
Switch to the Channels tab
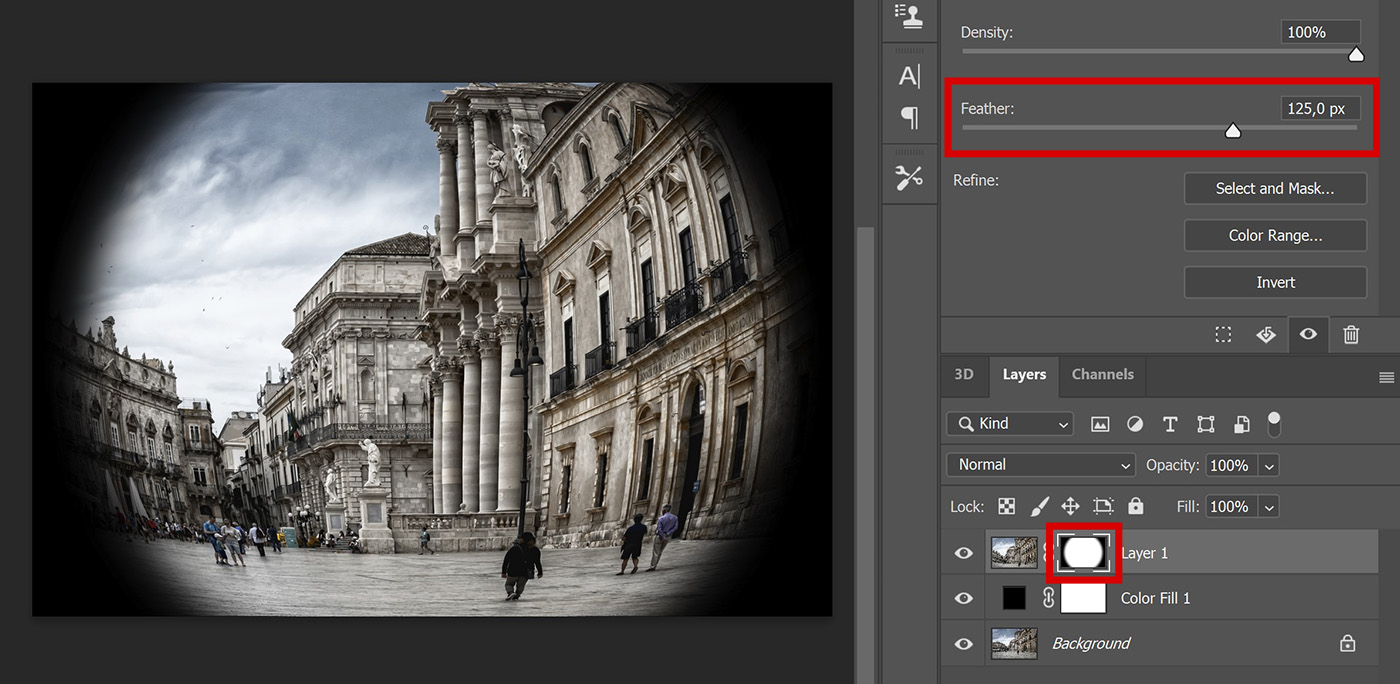pos(1102,375)
